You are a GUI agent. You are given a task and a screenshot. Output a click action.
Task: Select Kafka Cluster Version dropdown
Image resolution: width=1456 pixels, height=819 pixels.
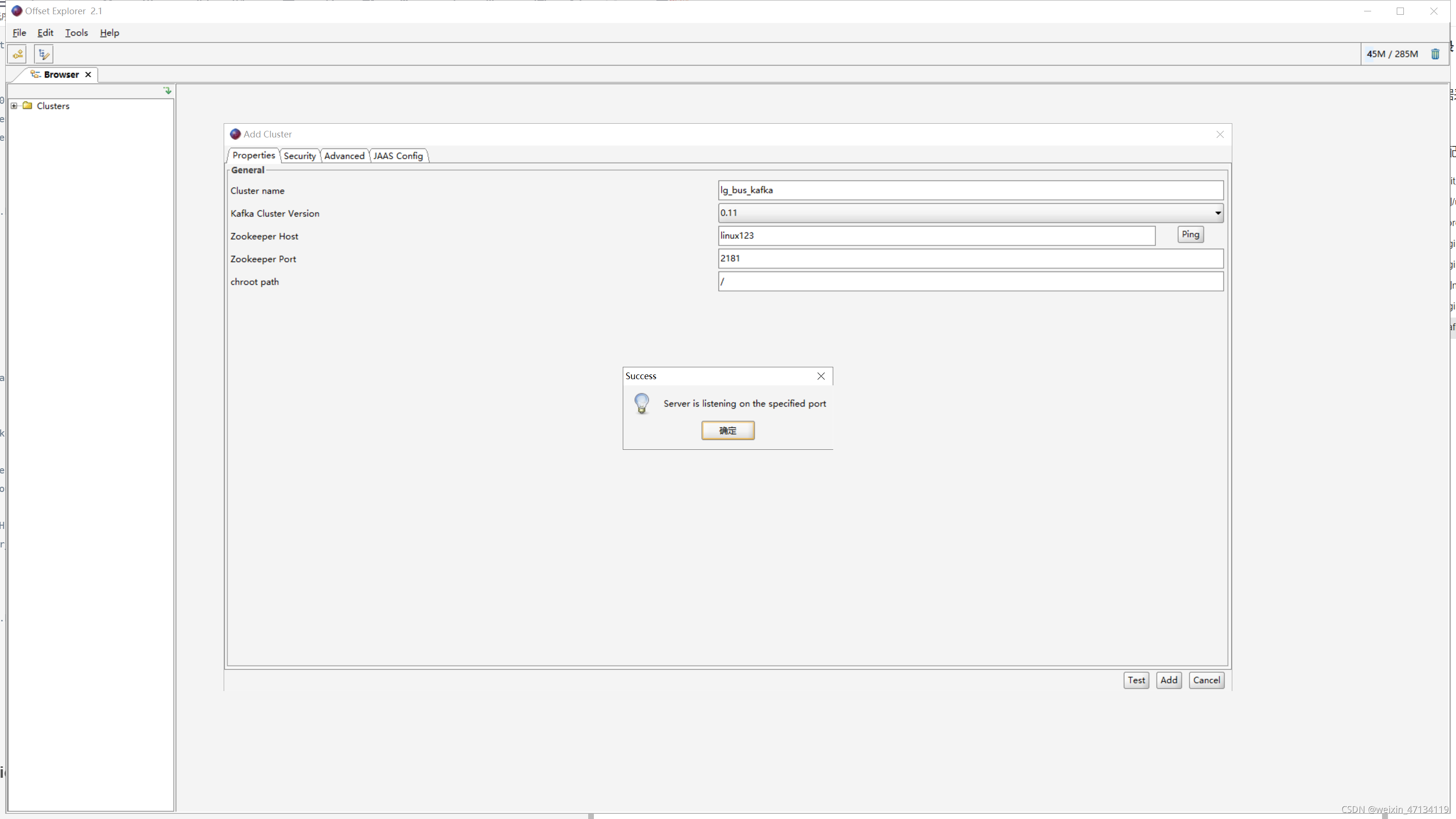970,212
